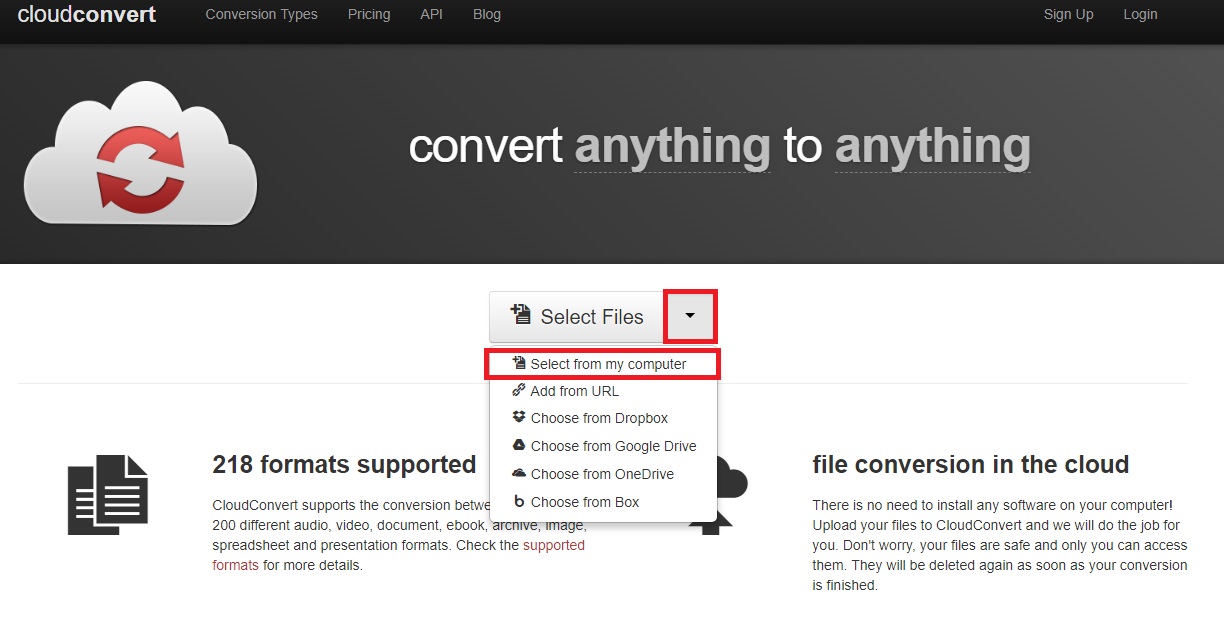Click file icon beside 'Select from my computer'
The image size is (1224, 618).
518,363
